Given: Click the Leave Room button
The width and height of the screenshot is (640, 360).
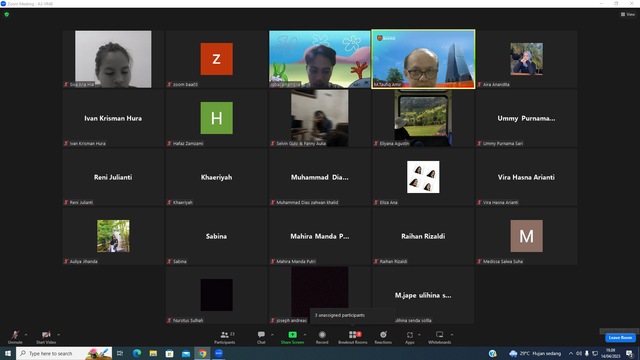Looking at the screenshot, I should coord(620,338).
